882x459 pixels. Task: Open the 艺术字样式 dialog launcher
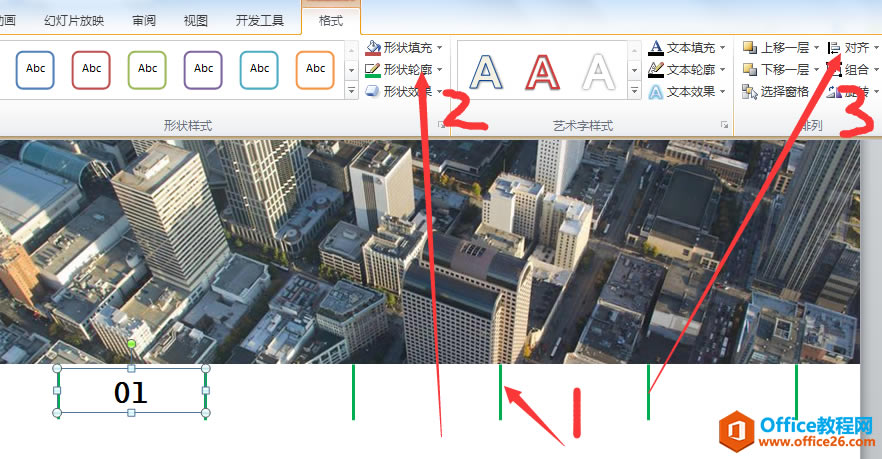[x=724, y=125]
